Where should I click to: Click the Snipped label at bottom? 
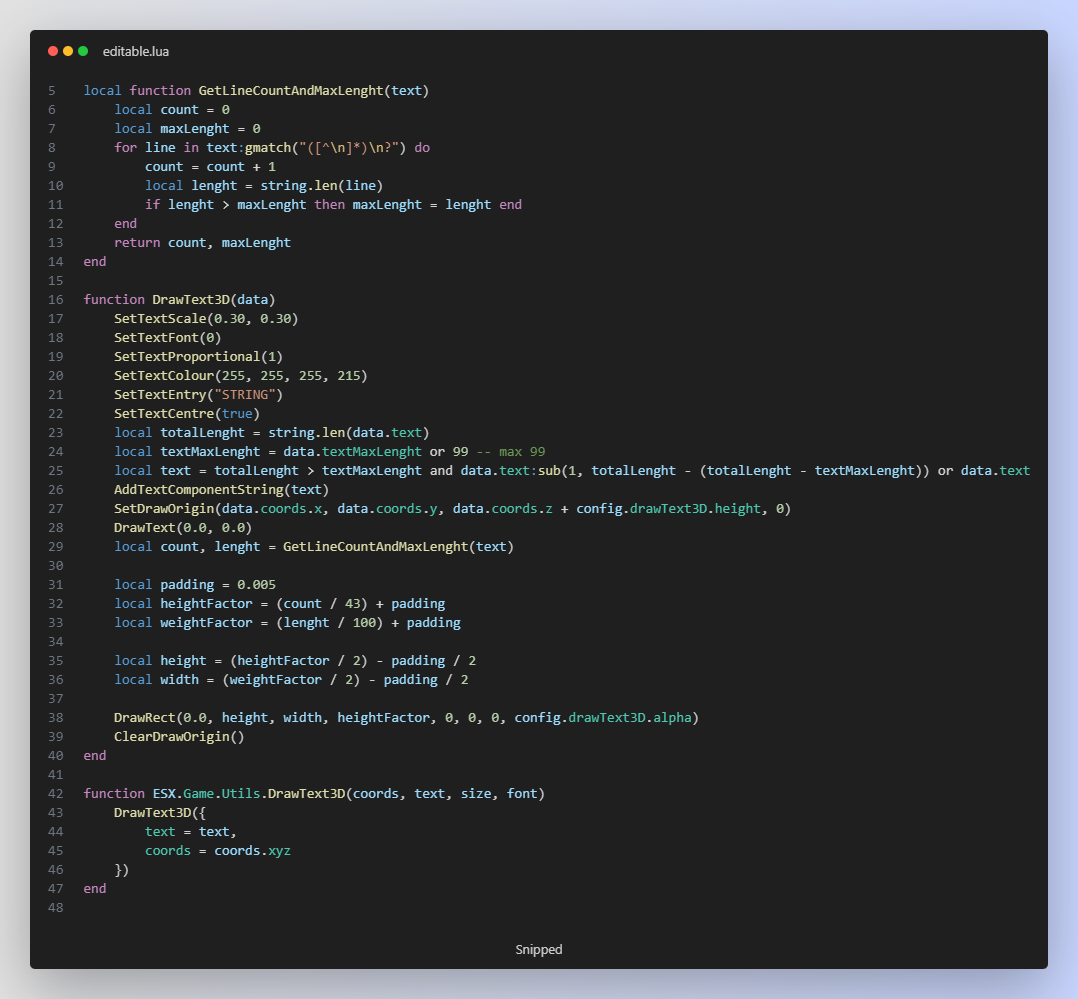tap(539, 950)
